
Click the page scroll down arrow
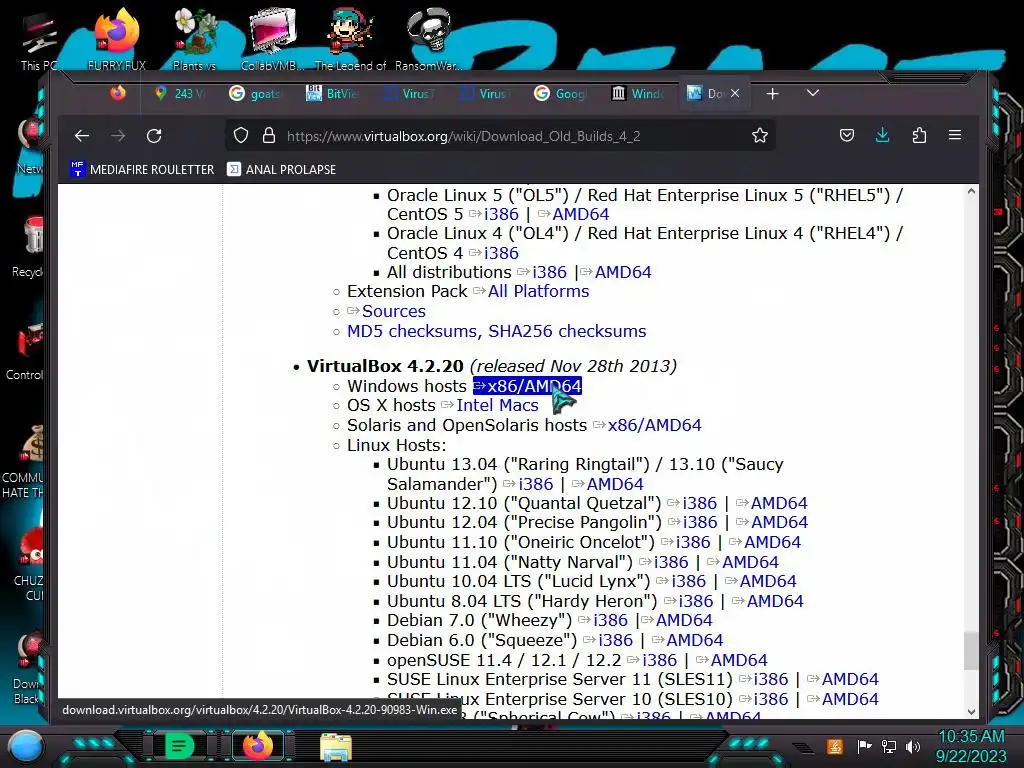click(971, 711)
